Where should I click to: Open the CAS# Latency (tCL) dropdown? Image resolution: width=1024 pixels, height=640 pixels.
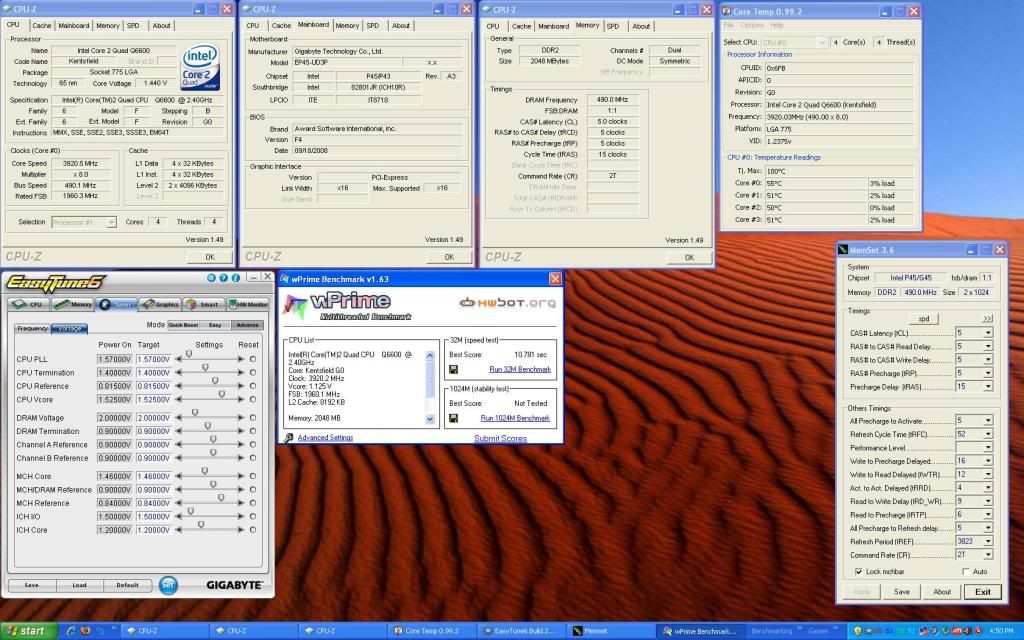(x=987, y=333)
